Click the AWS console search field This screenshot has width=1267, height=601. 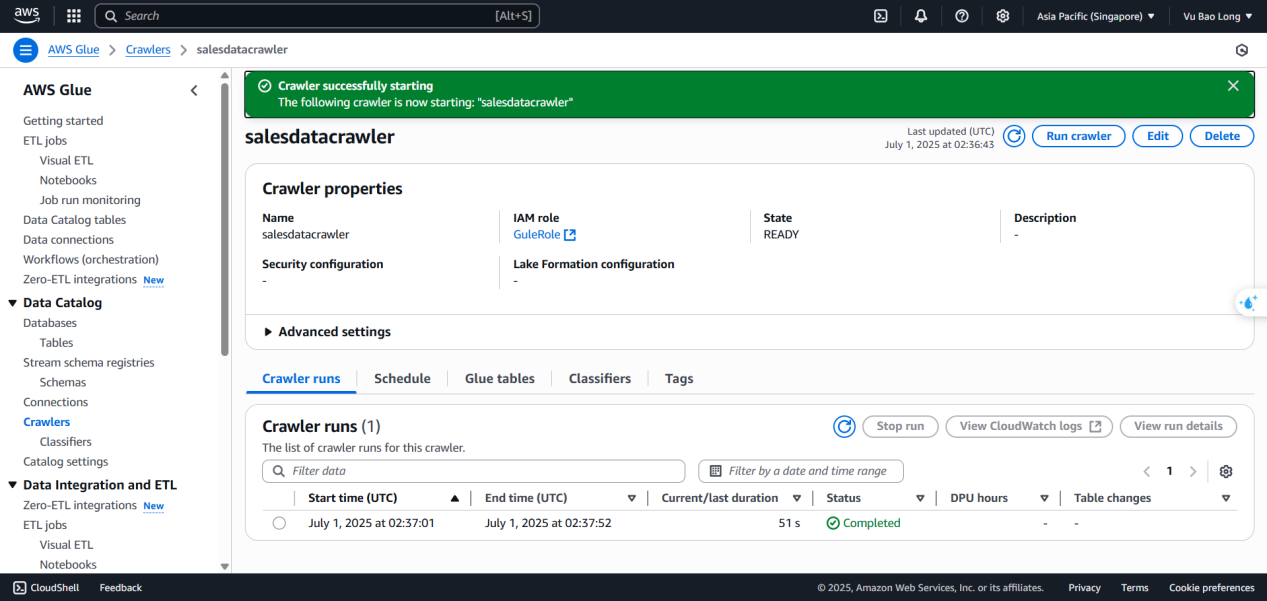point(317,16)
